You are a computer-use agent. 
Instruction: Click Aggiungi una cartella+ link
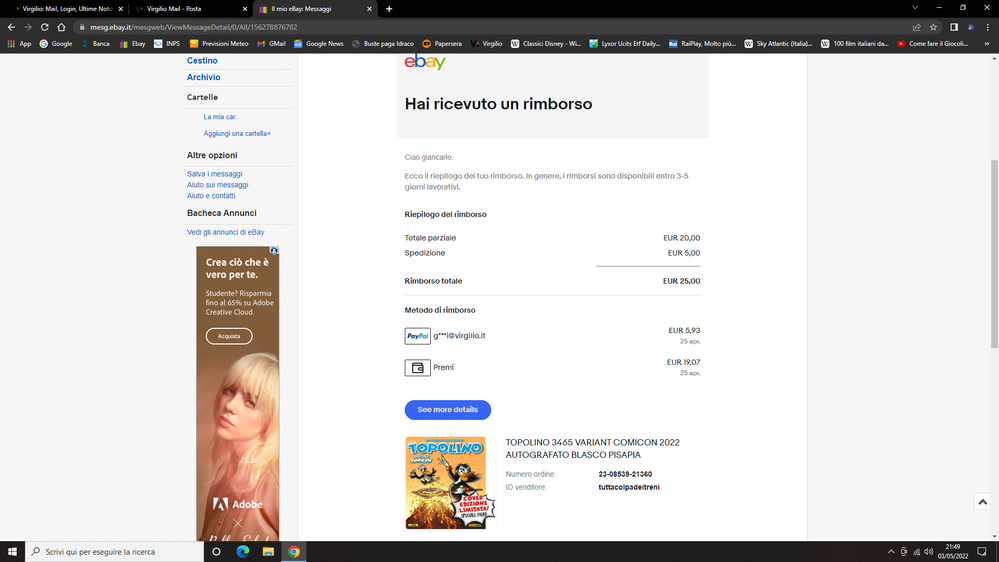[237, 133]
